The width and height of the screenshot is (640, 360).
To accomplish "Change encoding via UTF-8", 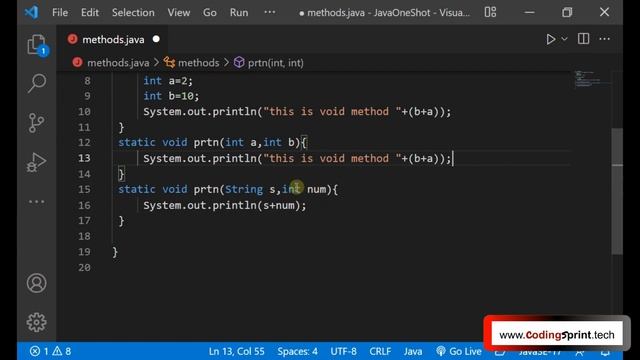I will click(343, 351).
